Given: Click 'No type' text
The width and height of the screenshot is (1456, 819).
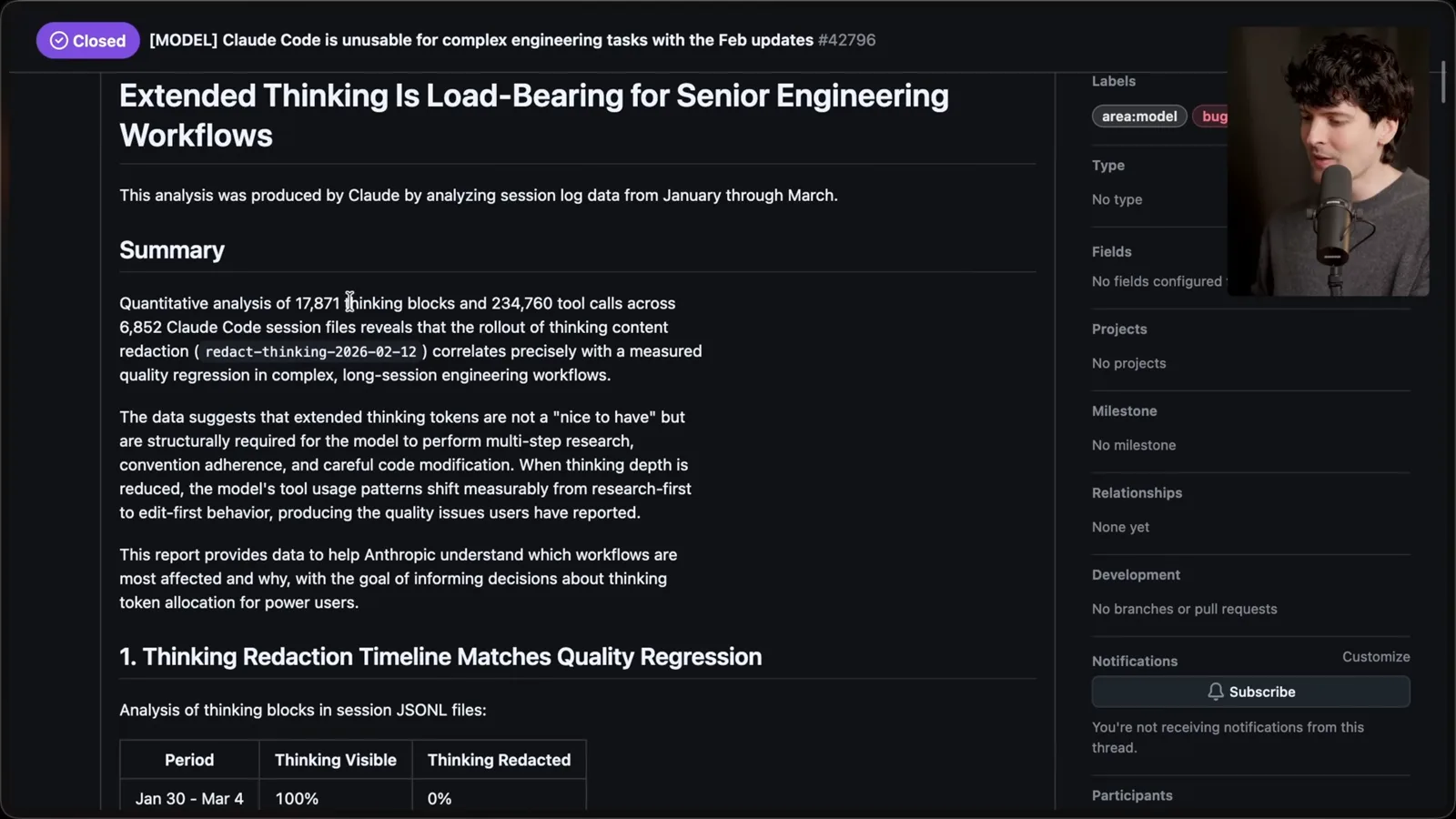Looking at the screenshot, I should coord(1117,199).
